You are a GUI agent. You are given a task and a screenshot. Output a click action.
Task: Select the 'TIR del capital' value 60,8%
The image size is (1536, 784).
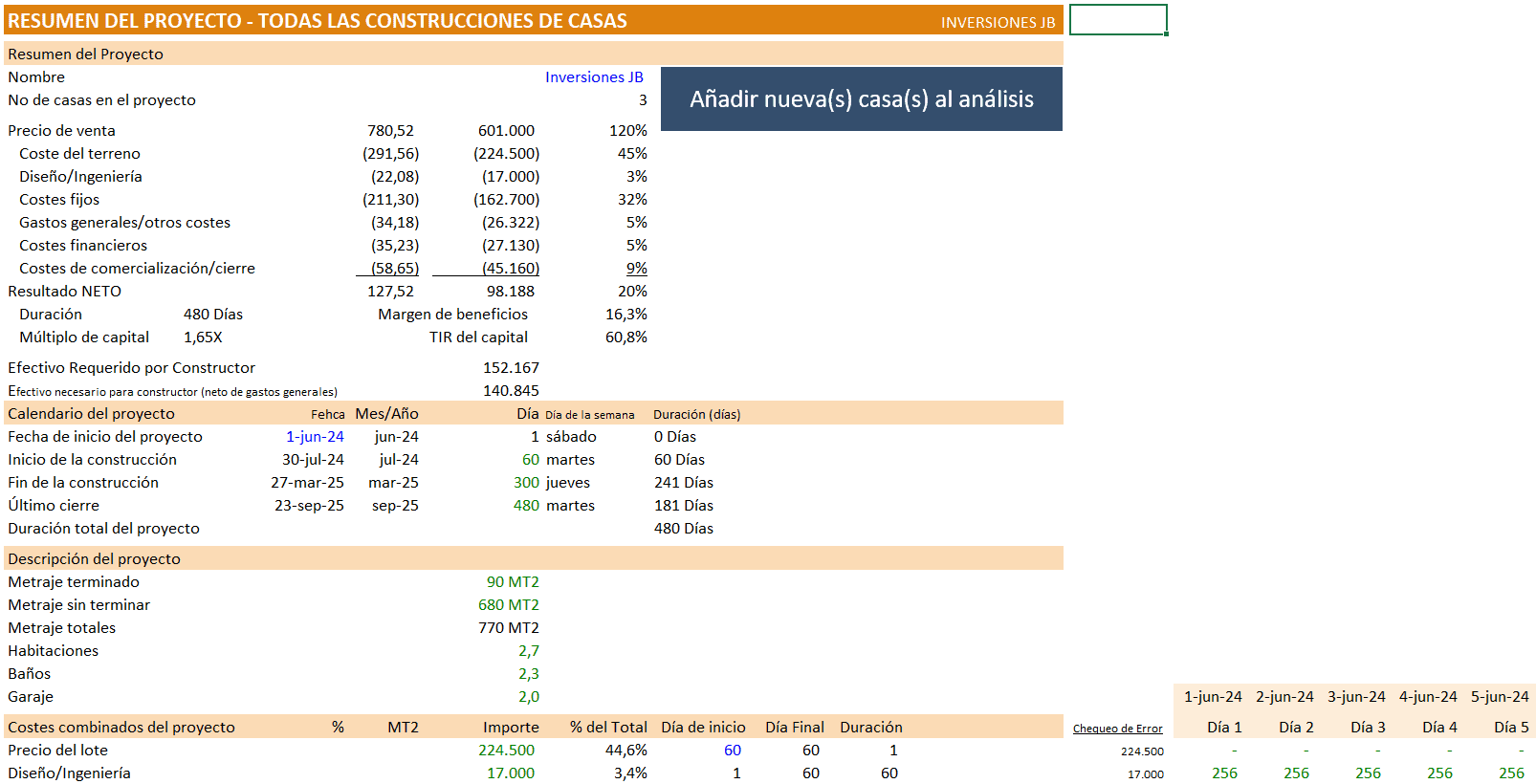pos(625,338)
